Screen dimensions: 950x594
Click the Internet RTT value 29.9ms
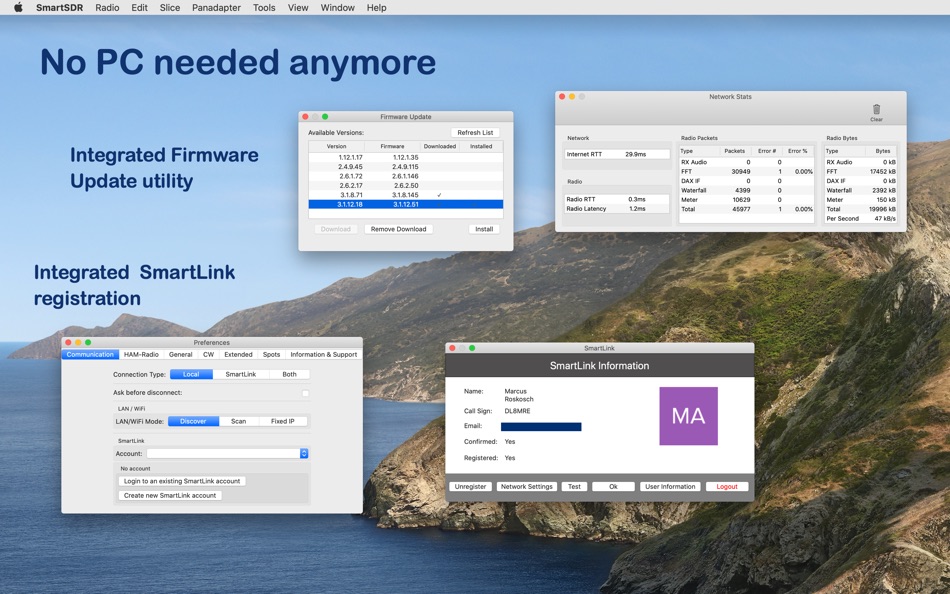[x=636, y=154]
